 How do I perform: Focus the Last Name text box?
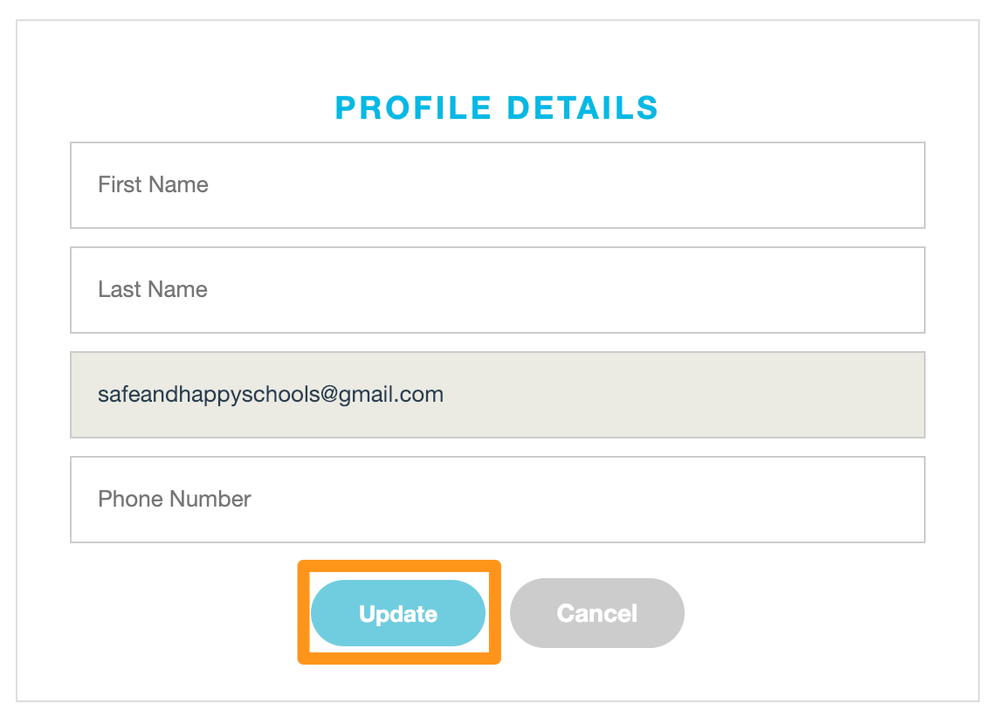pos(497,290)
